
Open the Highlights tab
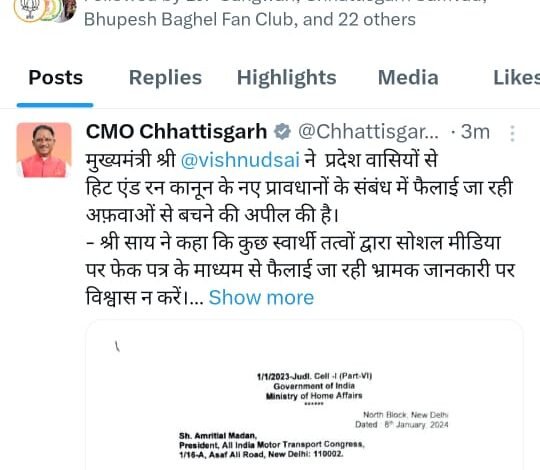pyautogui.click(x=287, y=77)
